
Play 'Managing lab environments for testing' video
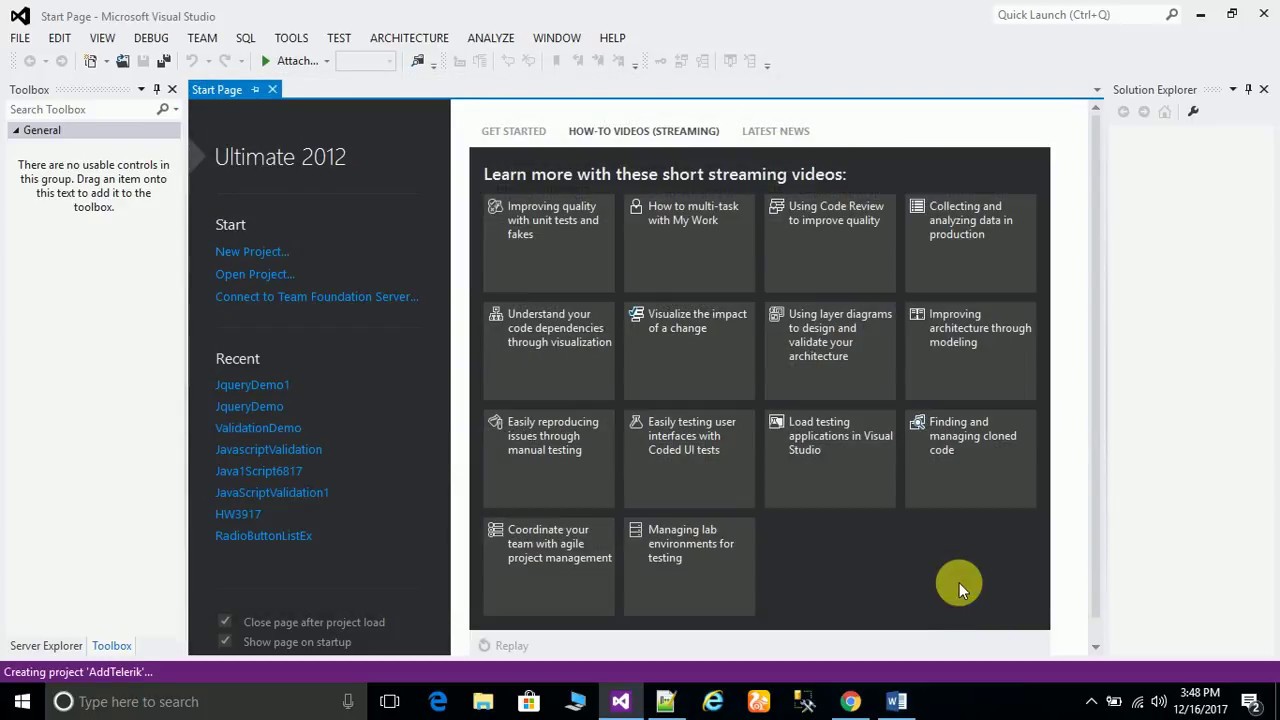[689, 565]
